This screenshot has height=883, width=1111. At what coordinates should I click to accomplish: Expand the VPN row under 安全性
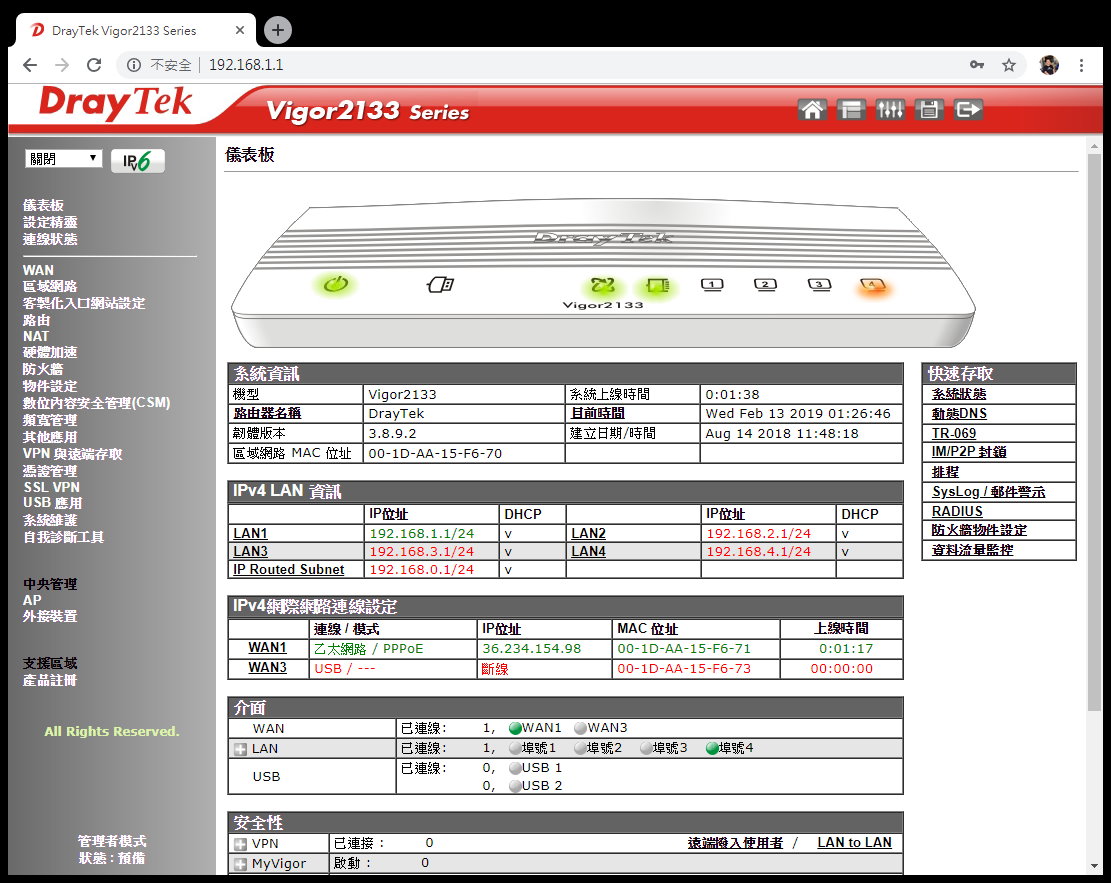241,844
